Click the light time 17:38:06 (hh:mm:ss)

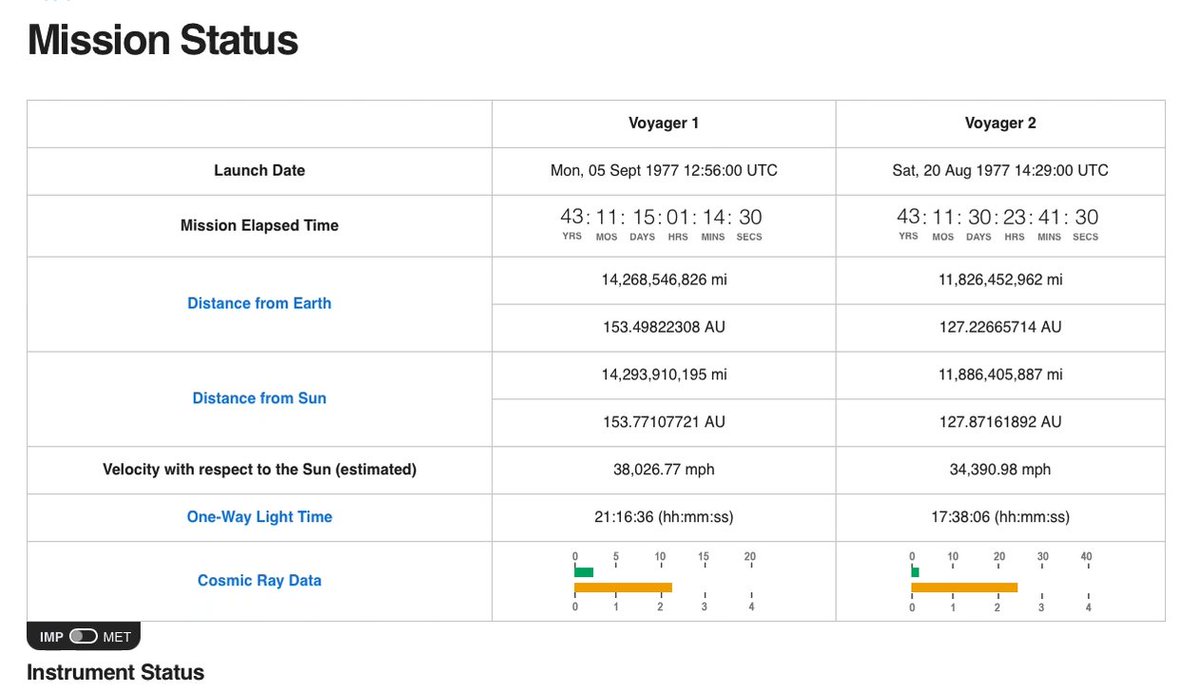coord(1000,517)
